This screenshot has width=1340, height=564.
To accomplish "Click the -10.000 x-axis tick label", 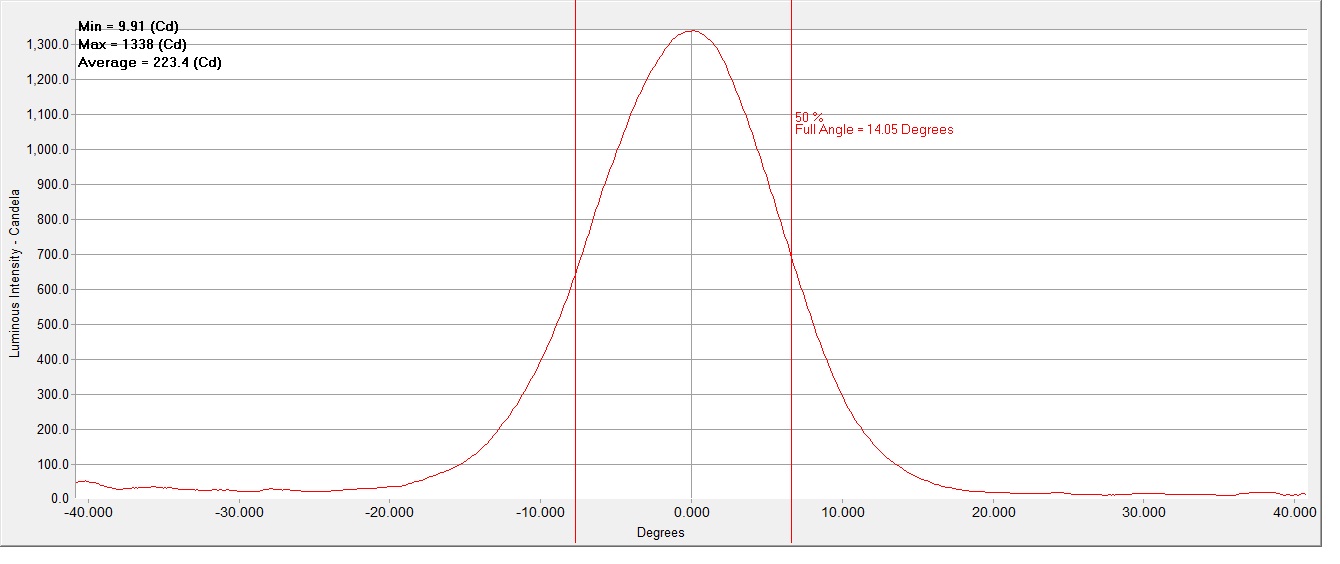I will pos(540,512).
